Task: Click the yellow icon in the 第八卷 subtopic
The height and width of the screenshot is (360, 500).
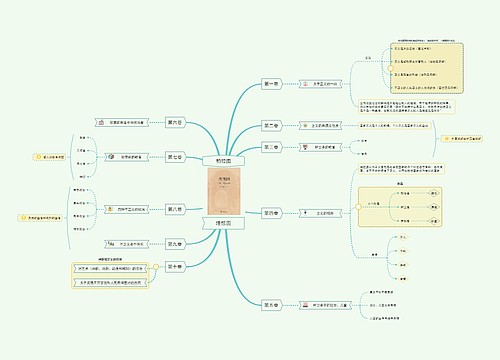Action: pyautogui.click(x=110, y=209)
